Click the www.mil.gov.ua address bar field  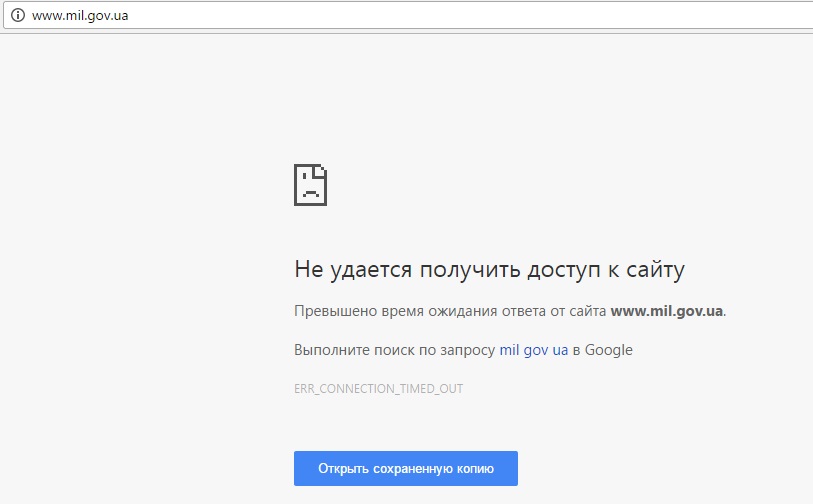click(409, 16)
